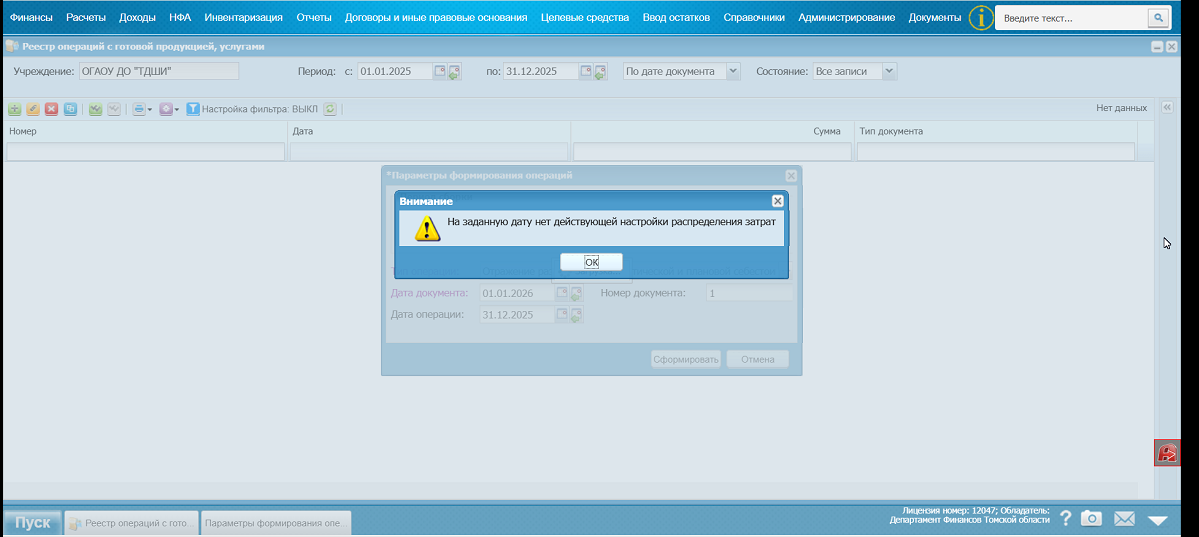Click the green approve operation icon
This screenshot has height=537, width=1199.
coord(95,109)
